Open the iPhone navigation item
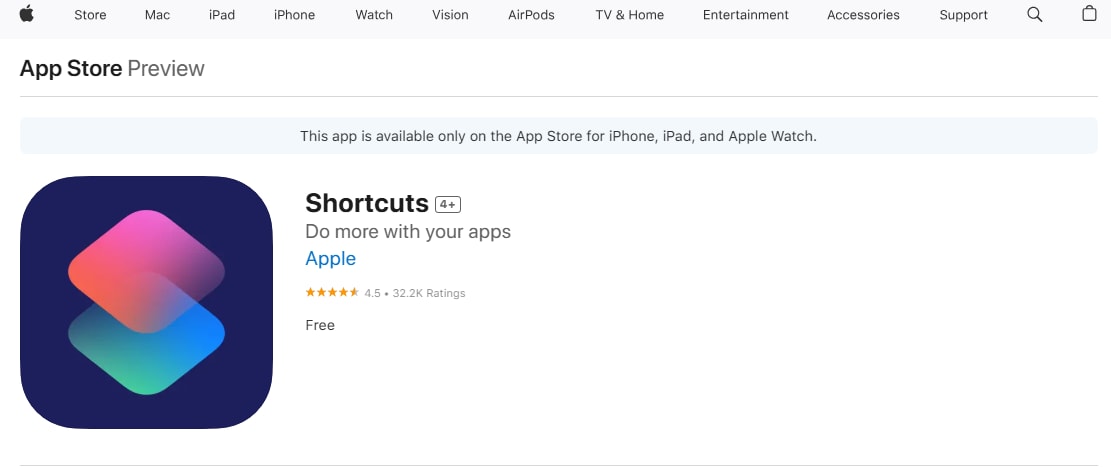This screenshot has height=467, width=1111. tap(294, 15)
